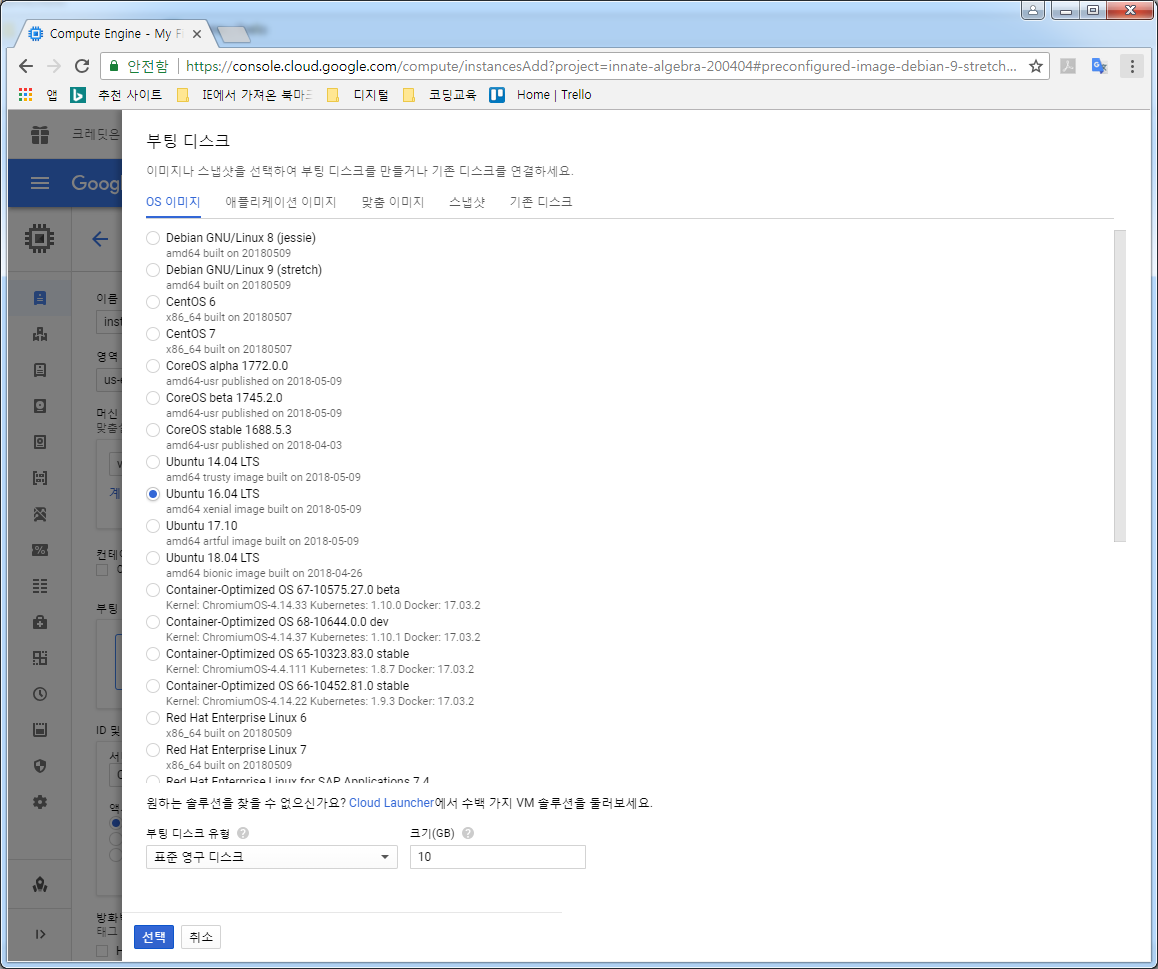
Task: Open the 표준 영구 디스크 disk type dropdown
Action: pos(272,857)
